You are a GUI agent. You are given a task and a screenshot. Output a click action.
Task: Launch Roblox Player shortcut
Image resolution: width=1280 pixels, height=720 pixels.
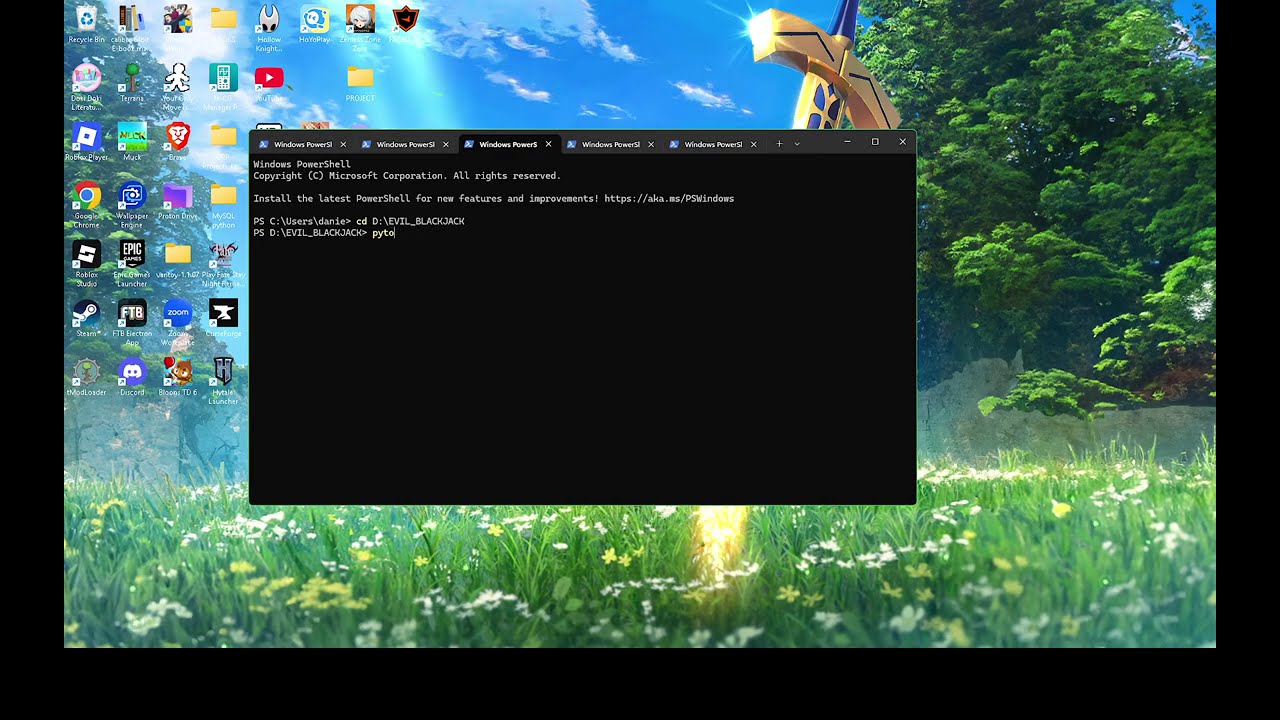[87, 142]
